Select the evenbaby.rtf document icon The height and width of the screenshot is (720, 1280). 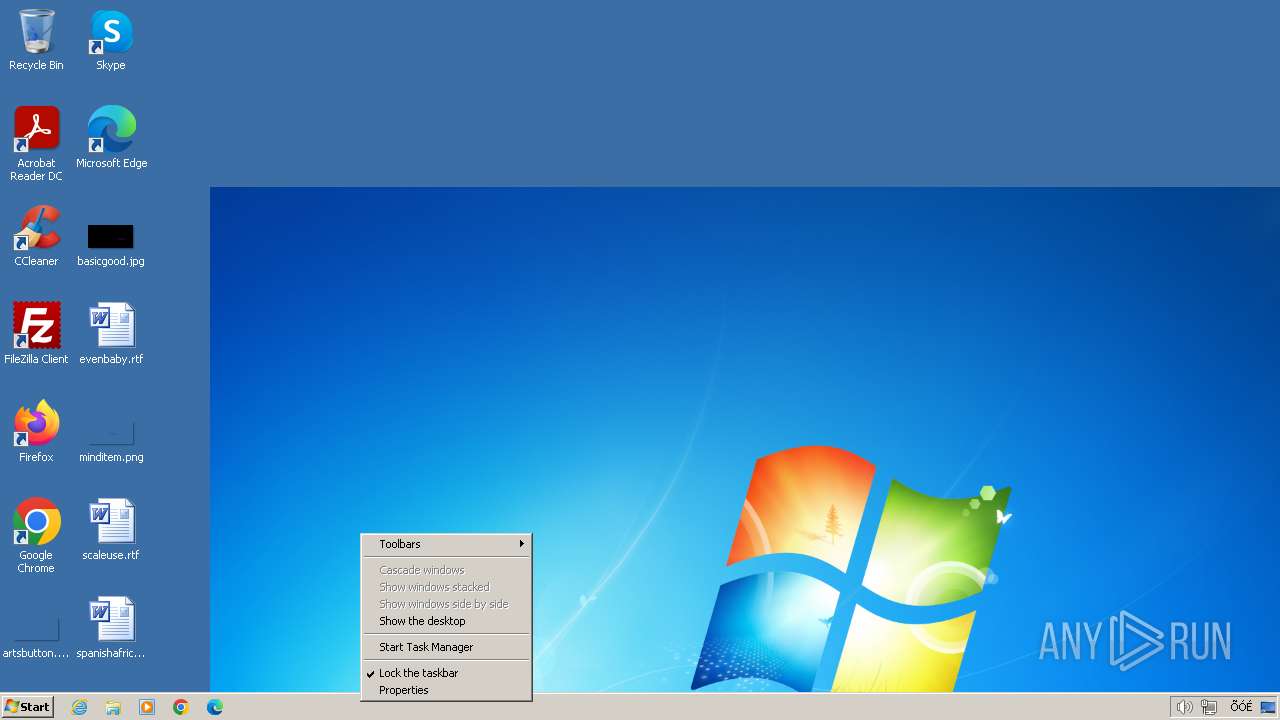pyautogui.click(x=111, y=334)
